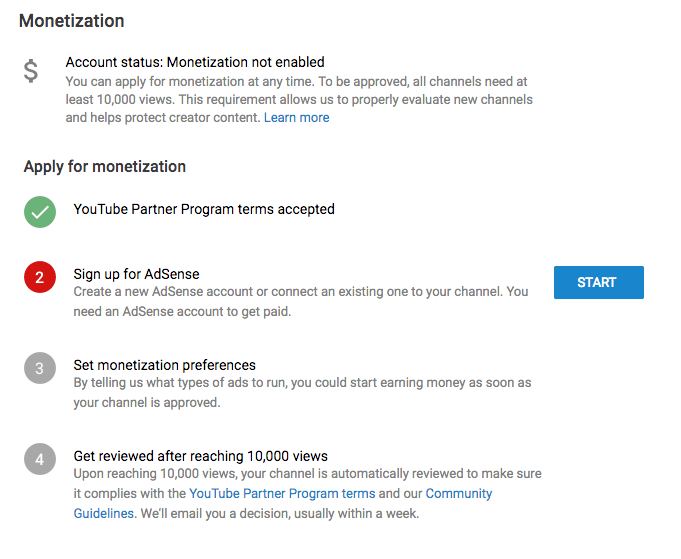Click Get reviewed after reaching 10,000 views
The image size is (681, 559).
click(201, 456)
